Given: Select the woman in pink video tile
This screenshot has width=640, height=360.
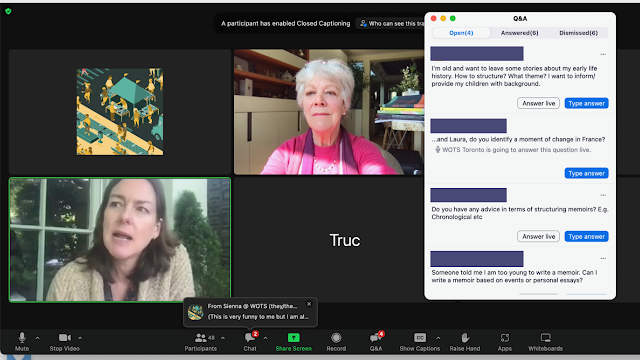Looking at the screenshot, I should pyautogui.click(x=329, y=112).
